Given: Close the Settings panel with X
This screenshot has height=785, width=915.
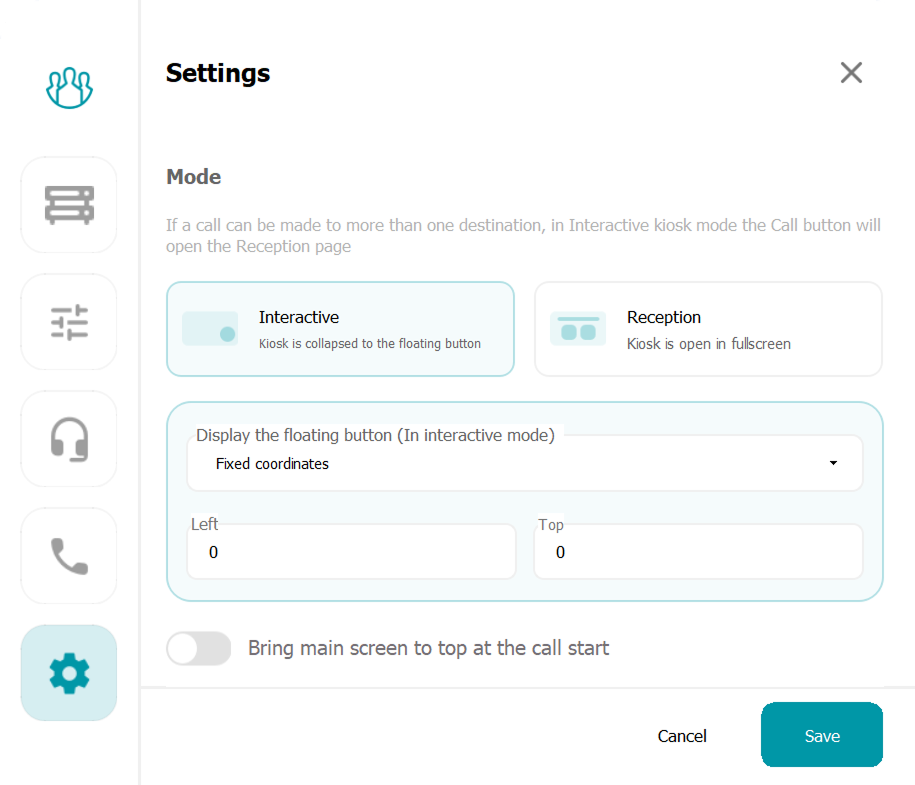Looking at the screenshot, I should pyautogui.click(x=851, y=73).
